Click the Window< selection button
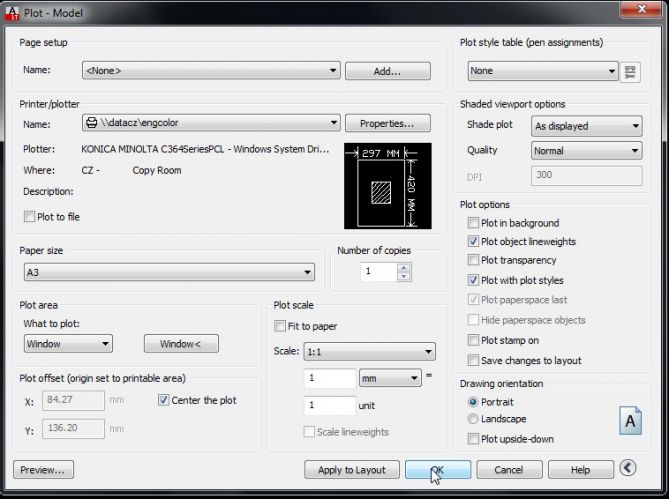 click(x=181, y=344)
